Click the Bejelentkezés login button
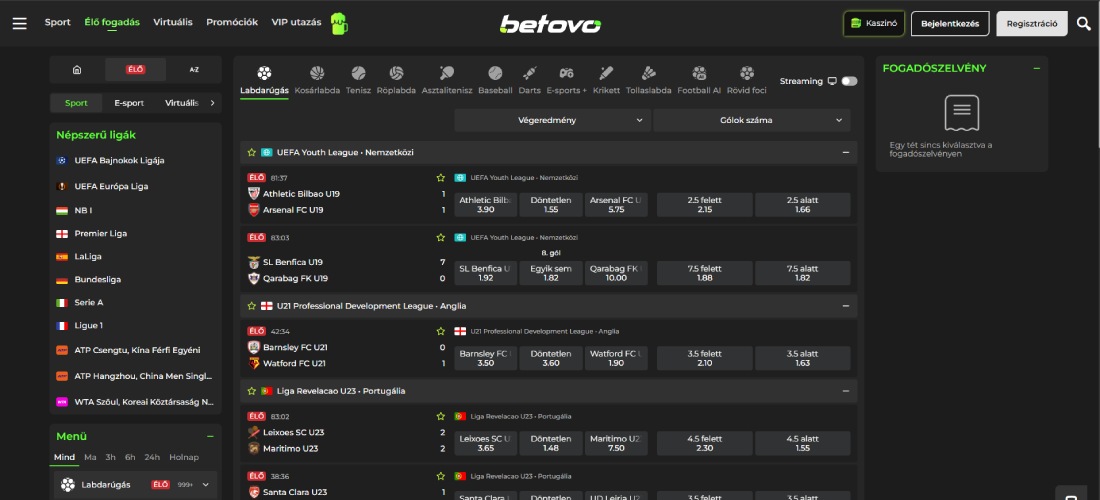Image resolution: width=1100 pixels, height=500 pixels. click(950, 23)
